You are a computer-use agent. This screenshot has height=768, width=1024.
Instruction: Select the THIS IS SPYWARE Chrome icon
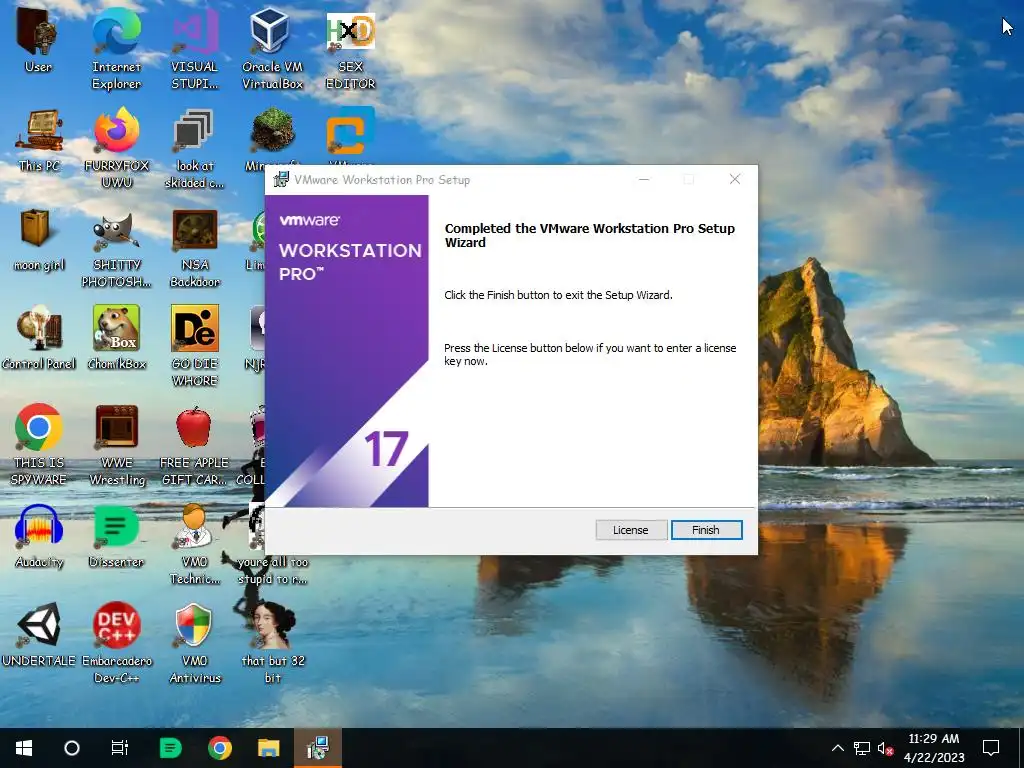point(39,446)
